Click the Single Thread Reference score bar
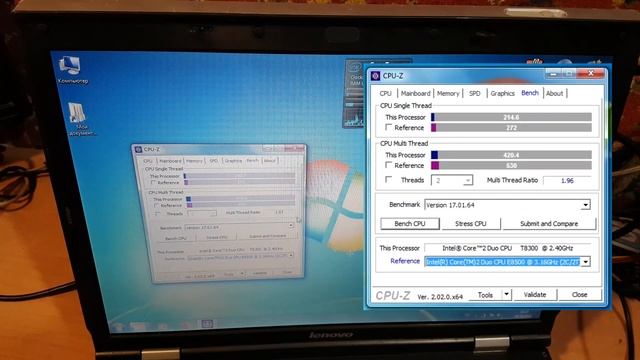 511,128
